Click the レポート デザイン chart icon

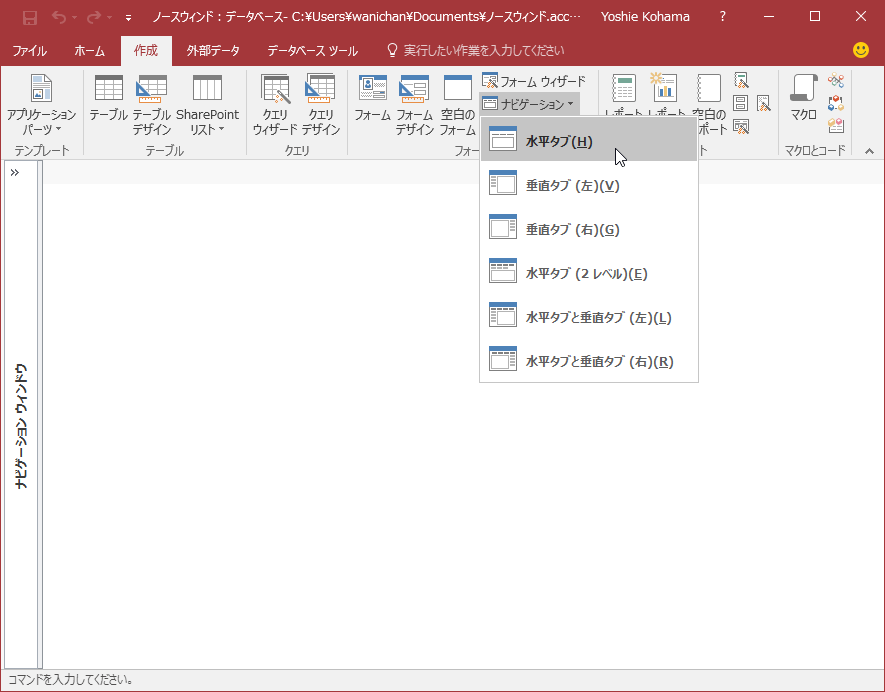[664, 89]
